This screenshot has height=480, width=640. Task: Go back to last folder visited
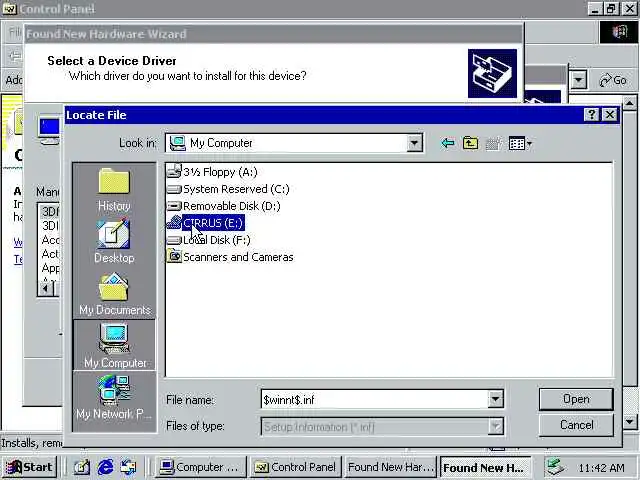click(x=448, y=143)
